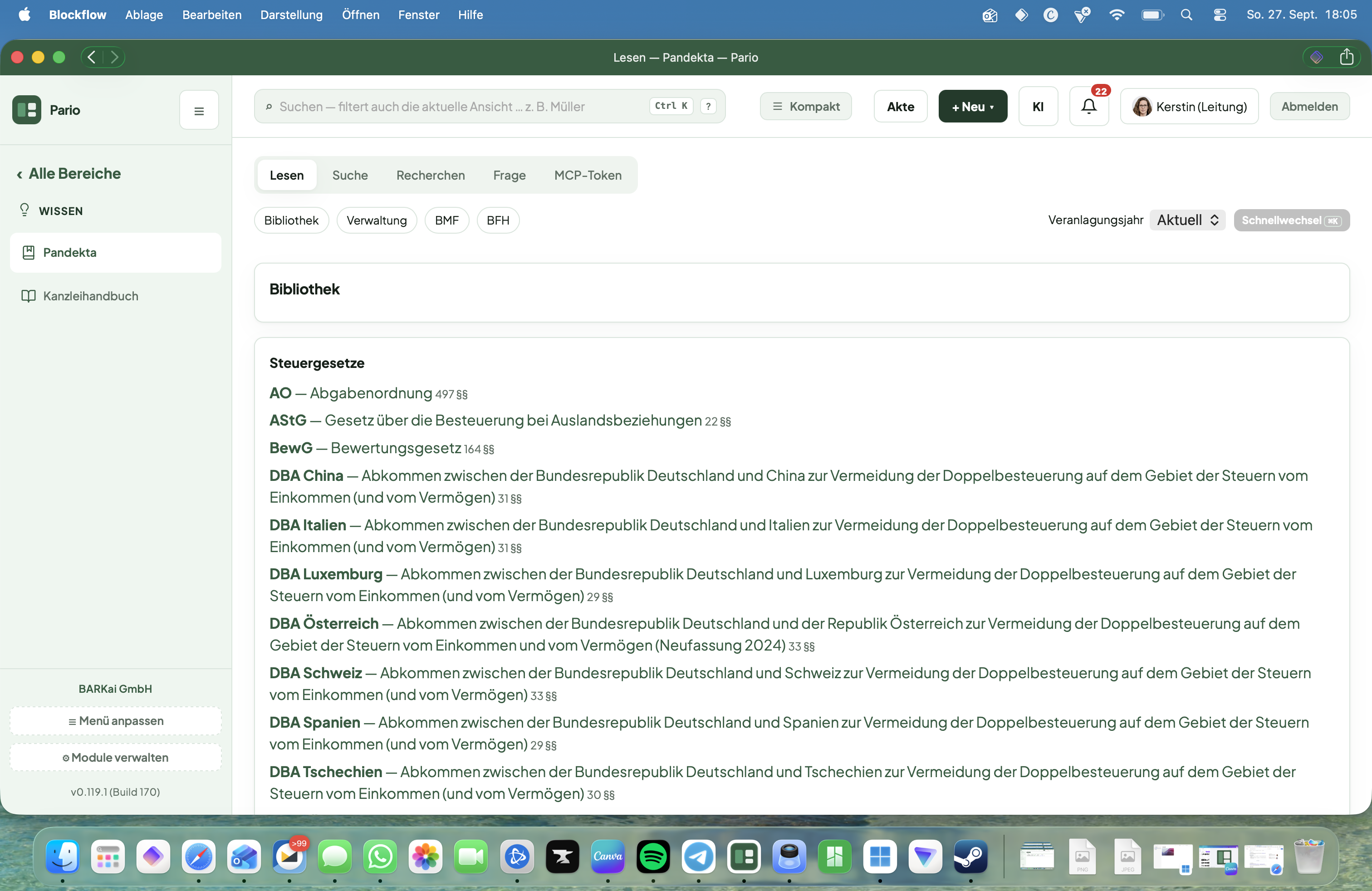This screenshot has width=1372, height=891.
Task: Click the purple diamond icon in title bar
Action: pos(1317,57)
